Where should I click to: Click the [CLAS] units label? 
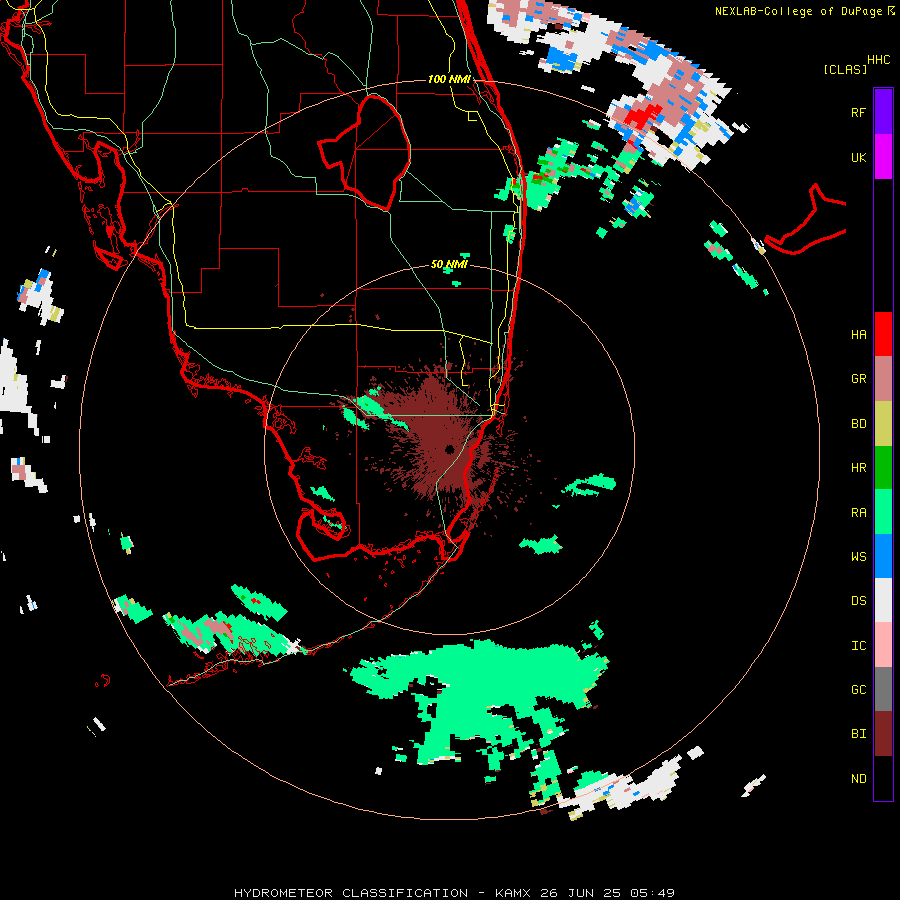[x=845, y=69]
